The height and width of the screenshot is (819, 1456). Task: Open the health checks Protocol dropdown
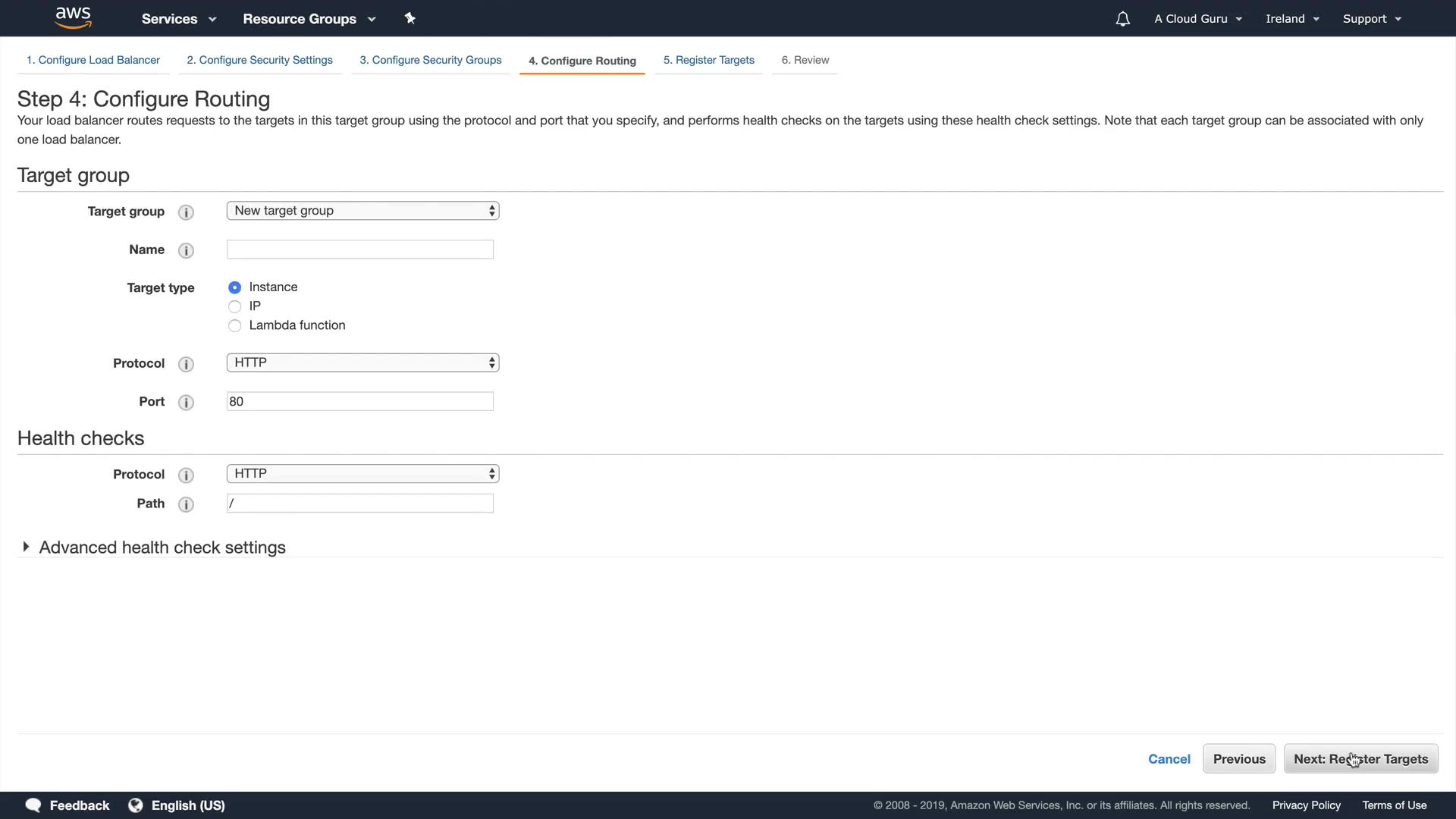(362, 474)
